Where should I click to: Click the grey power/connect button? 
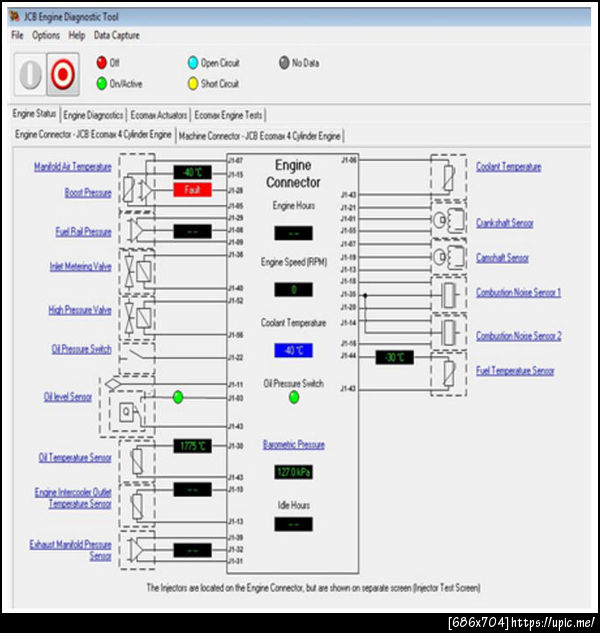click(30, 74)
